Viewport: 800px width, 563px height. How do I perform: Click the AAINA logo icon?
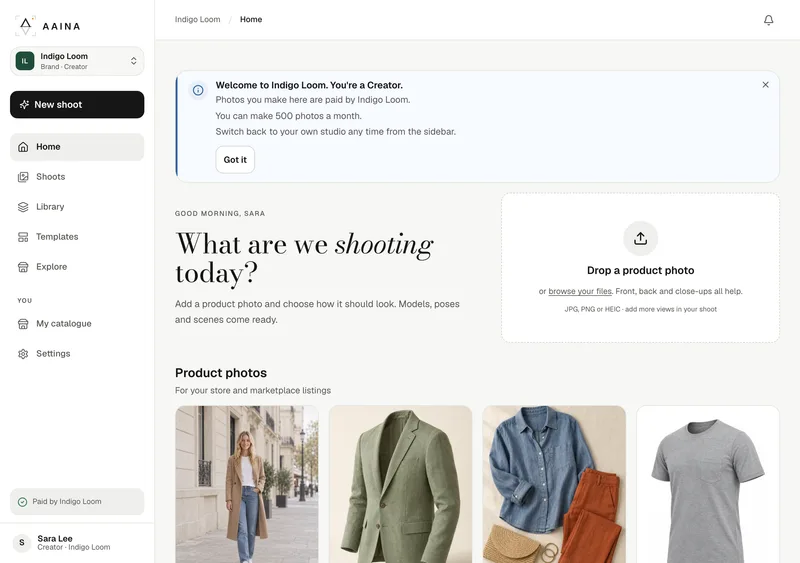[x=26, y=26]
